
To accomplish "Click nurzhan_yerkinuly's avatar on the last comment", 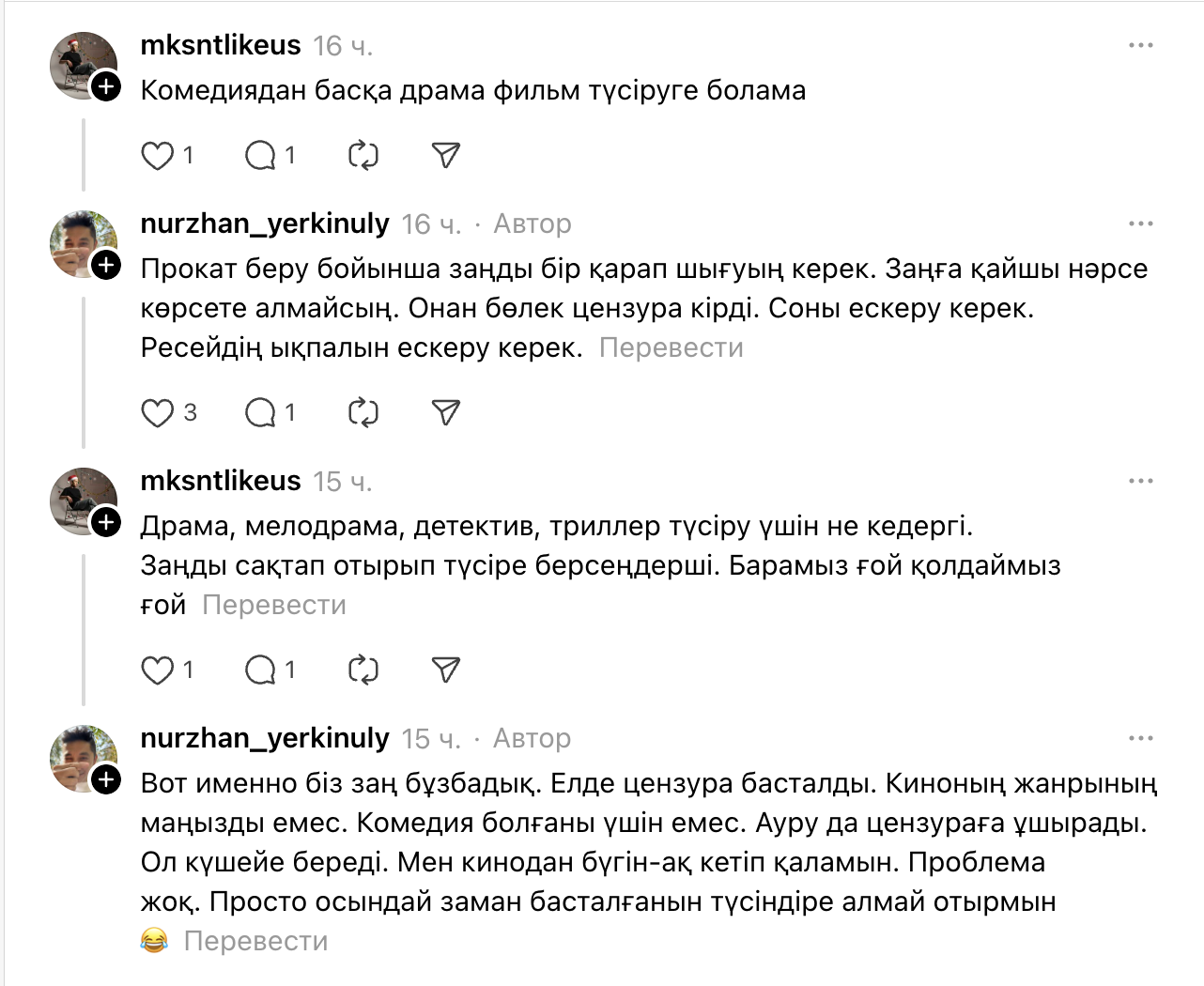I will point(83,758).
